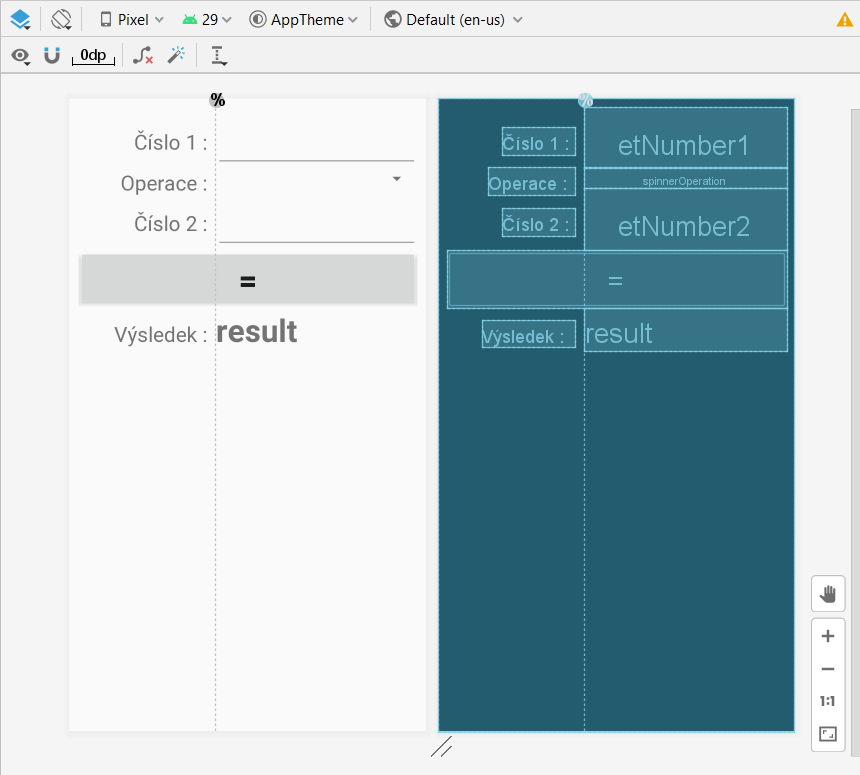This screenshot has width=860, height=775.
Task: Click the 0dp default margins field
Action: (x=93, y=56)
